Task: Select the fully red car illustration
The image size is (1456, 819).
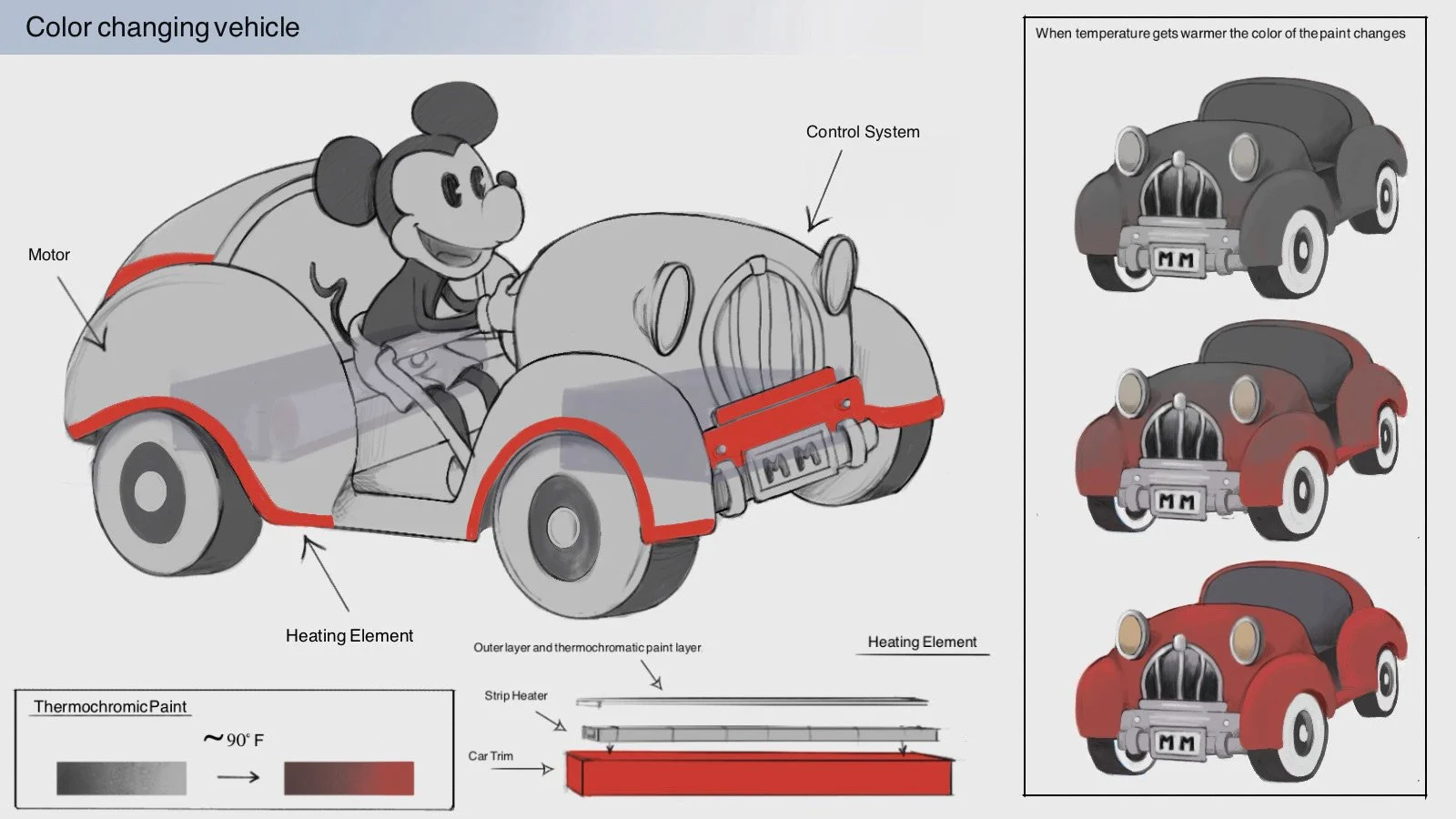Action: [x=1240, y=672]
